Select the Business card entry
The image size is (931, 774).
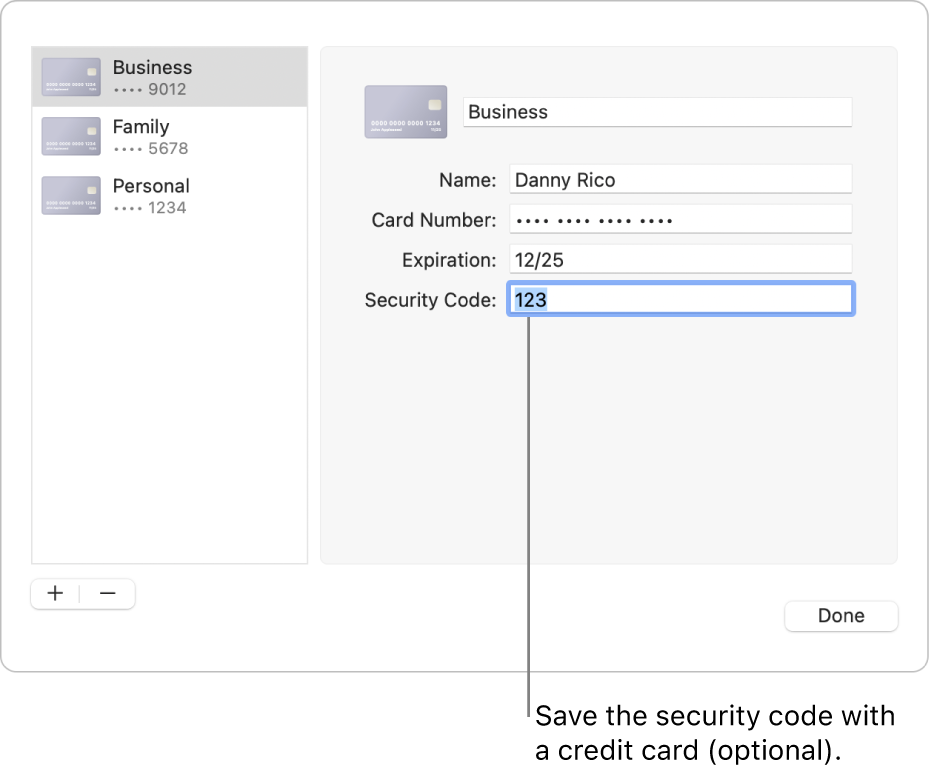[170, 76]
